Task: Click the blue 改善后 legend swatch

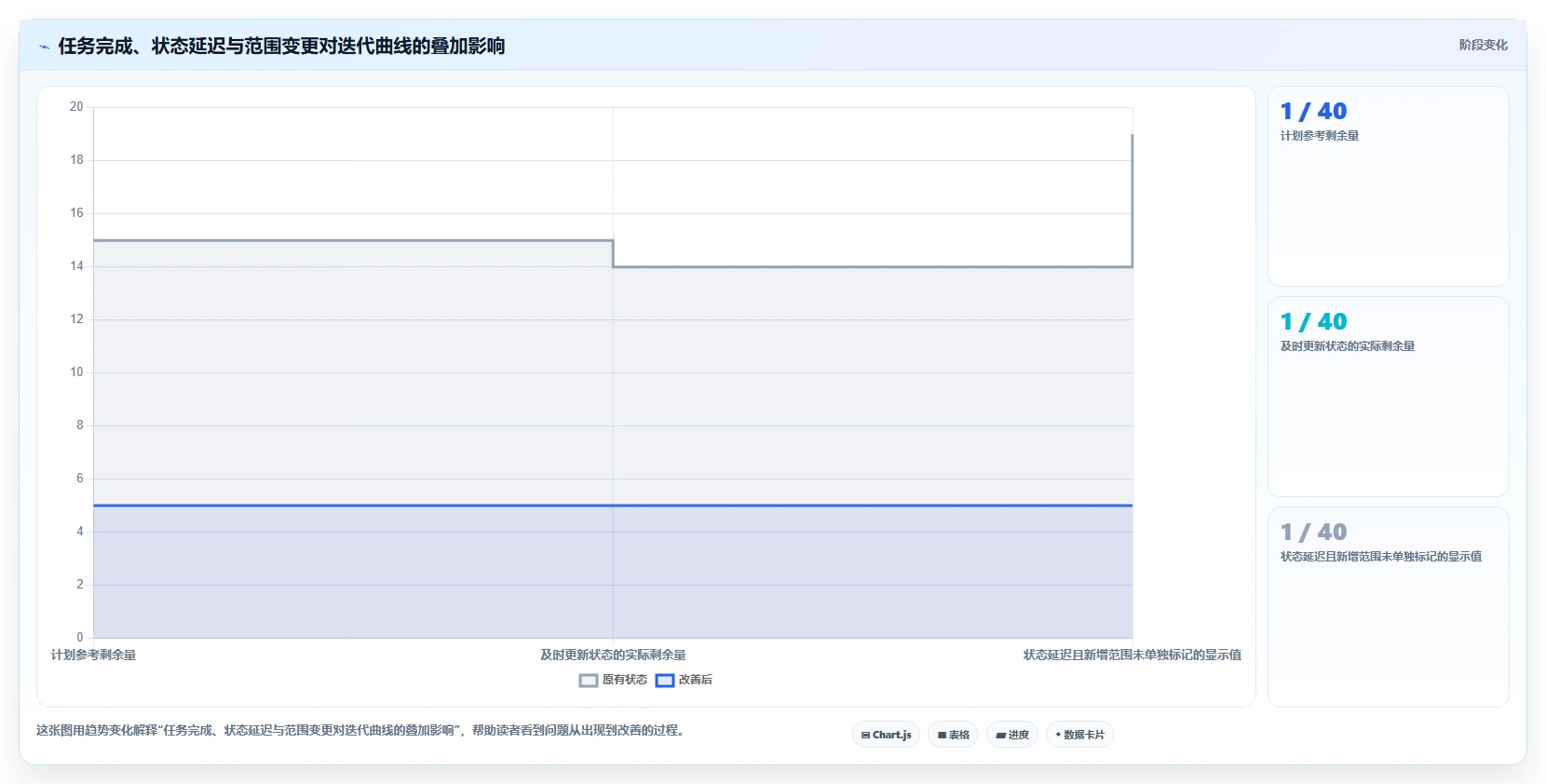Action: pos(665,681)
